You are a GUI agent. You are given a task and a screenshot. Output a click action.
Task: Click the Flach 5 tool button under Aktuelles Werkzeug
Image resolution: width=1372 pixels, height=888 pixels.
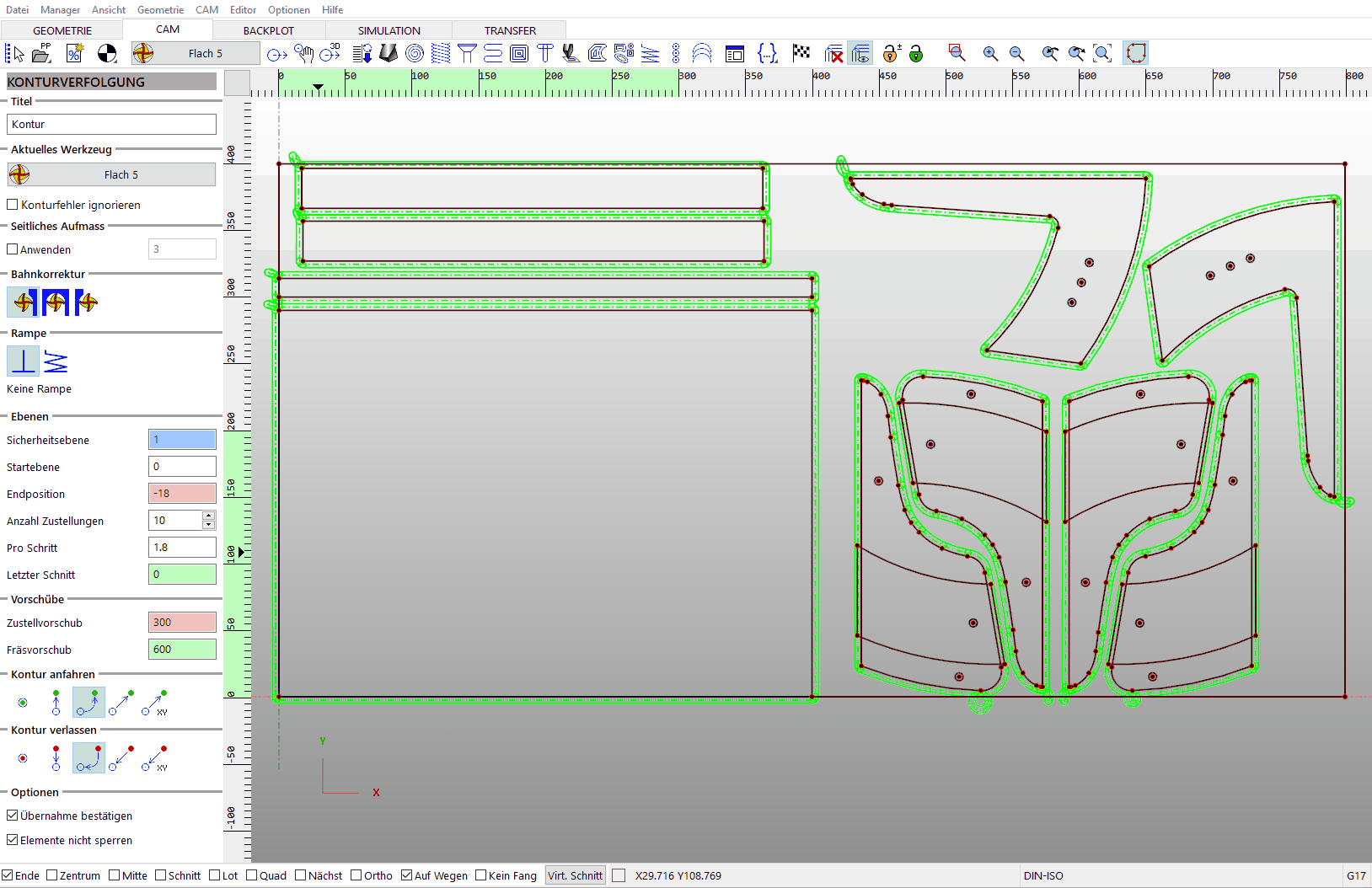pyautogui.click(x=111, y=174)
